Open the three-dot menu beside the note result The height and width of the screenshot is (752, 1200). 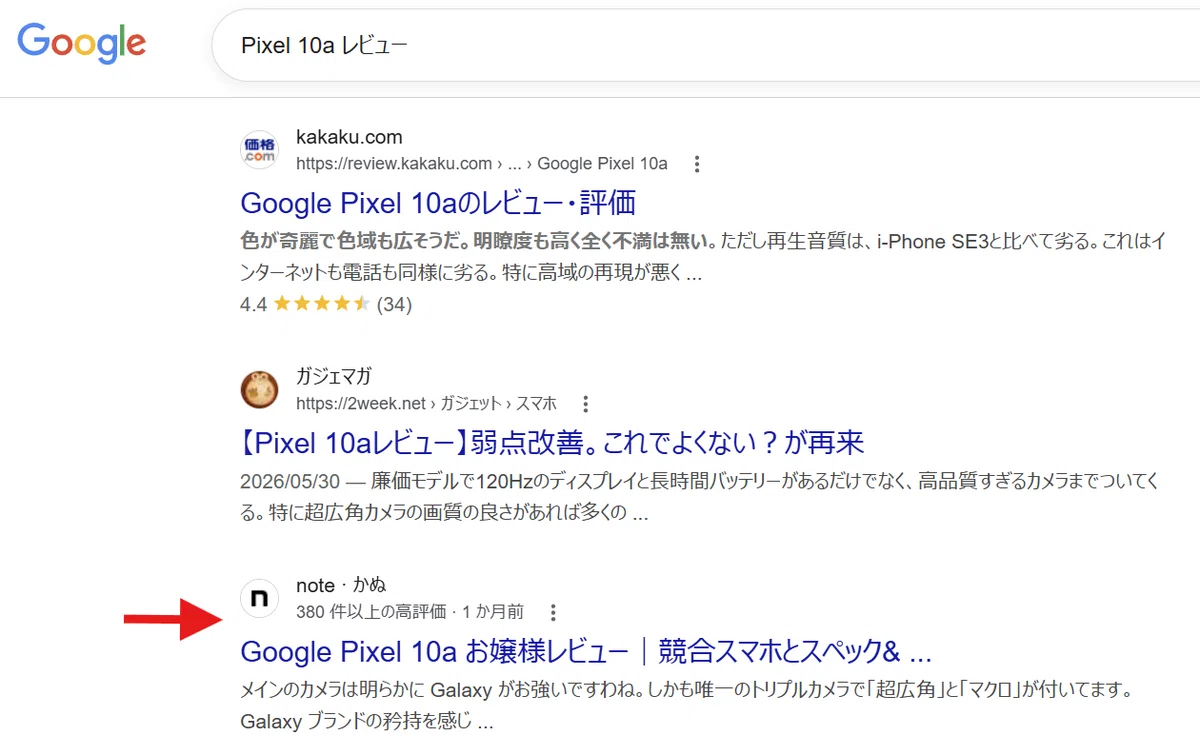tap(553, 612)
